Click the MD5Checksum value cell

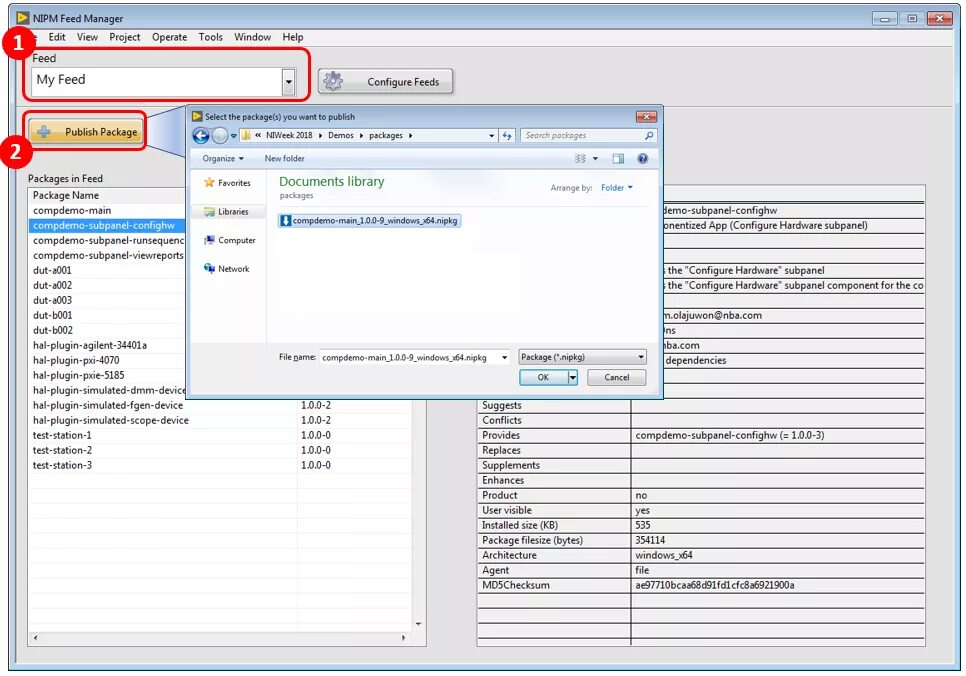point(777,585)
